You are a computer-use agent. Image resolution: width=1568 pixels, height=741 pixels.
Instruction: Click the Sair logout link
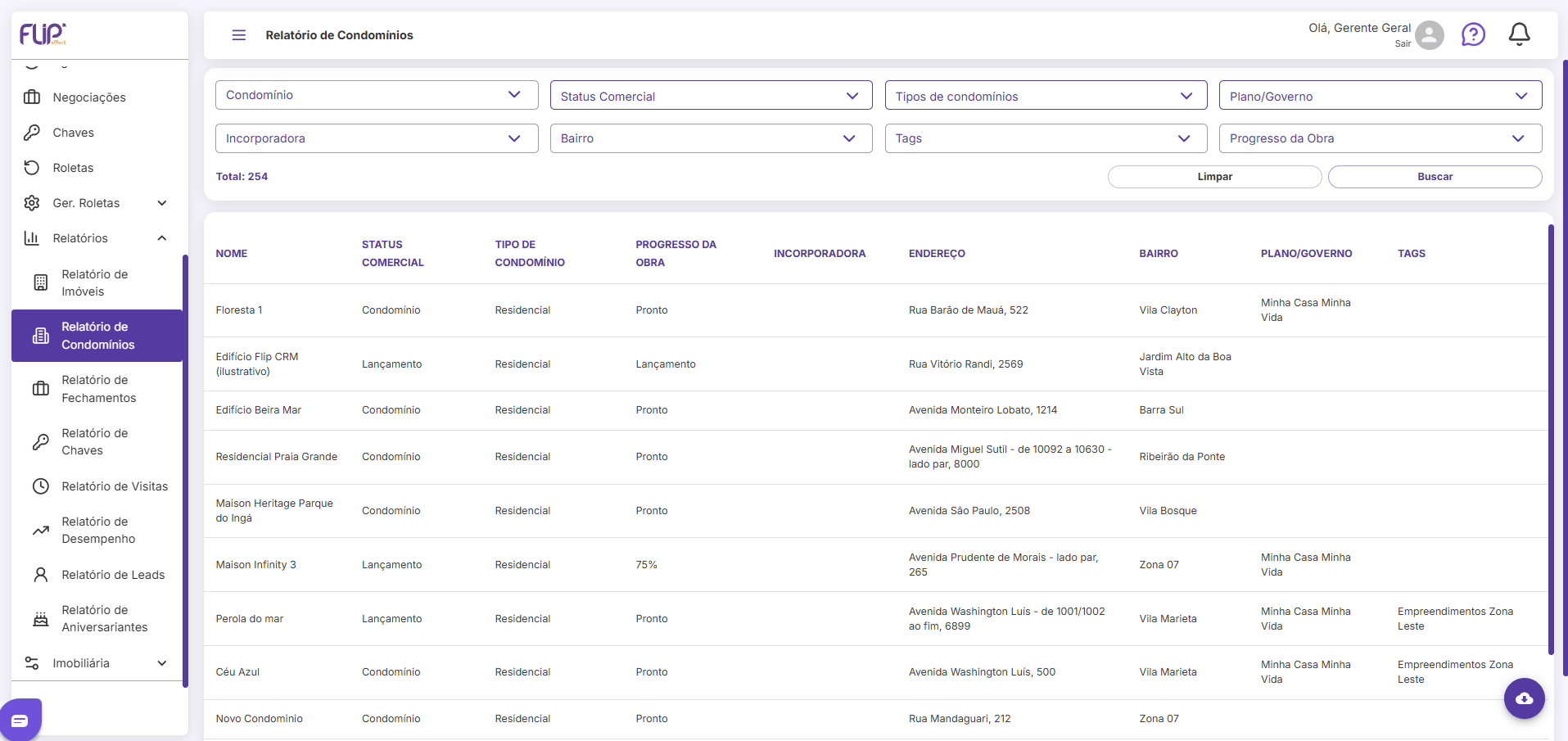(1403, 44)
